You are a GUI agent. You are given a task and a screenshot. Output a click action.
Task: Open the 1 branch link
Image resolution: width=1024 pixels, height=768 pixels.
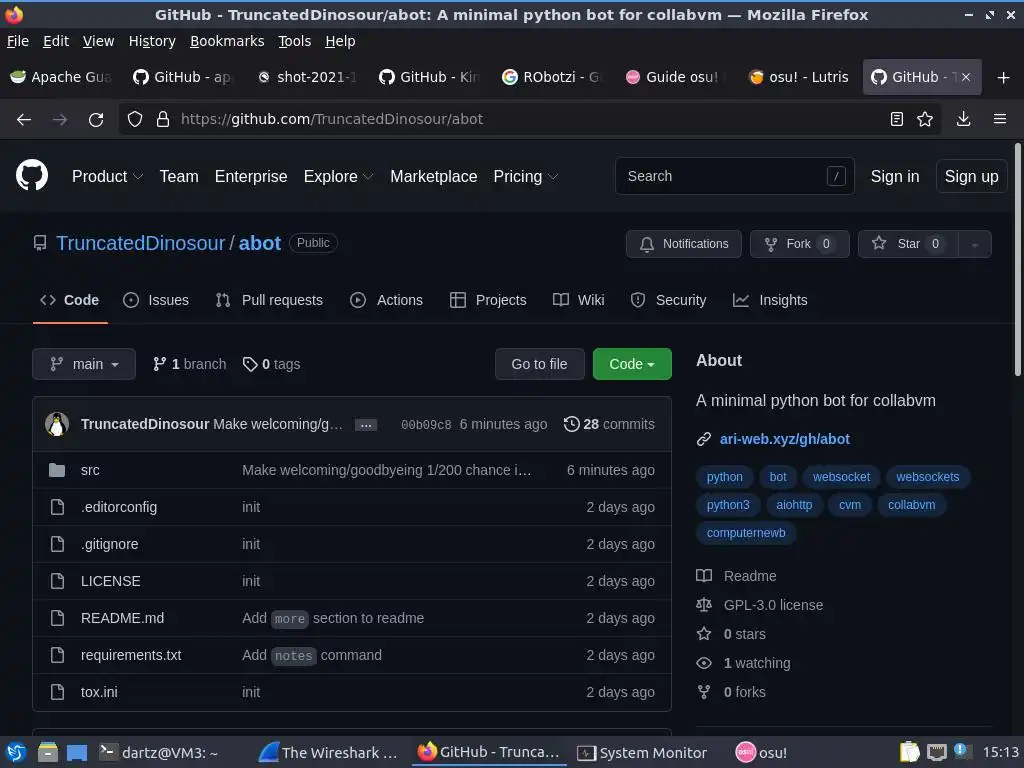tap(189, 364)
